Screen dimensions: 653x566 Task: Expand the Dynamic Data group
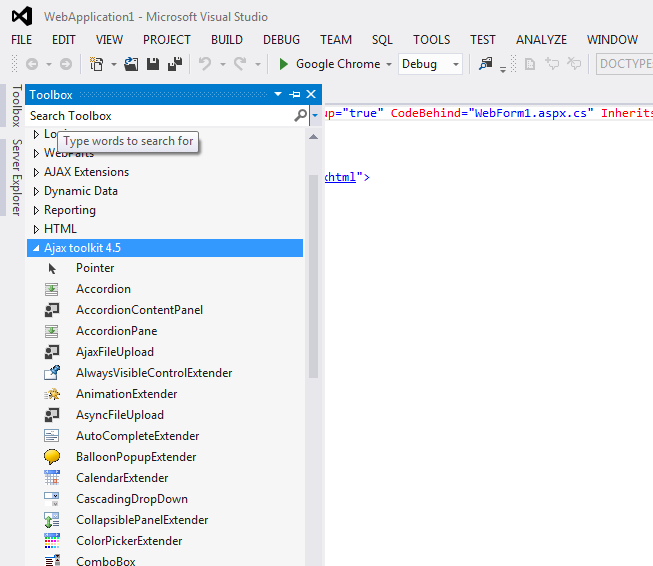pyautogui.click(x=36, y=191)
